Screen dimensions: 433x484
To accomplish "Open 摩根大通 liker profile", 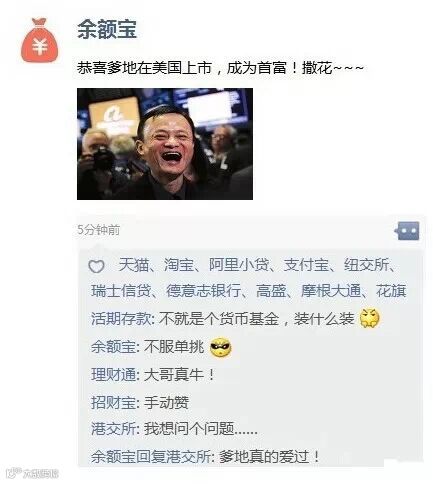I will 331,291.
